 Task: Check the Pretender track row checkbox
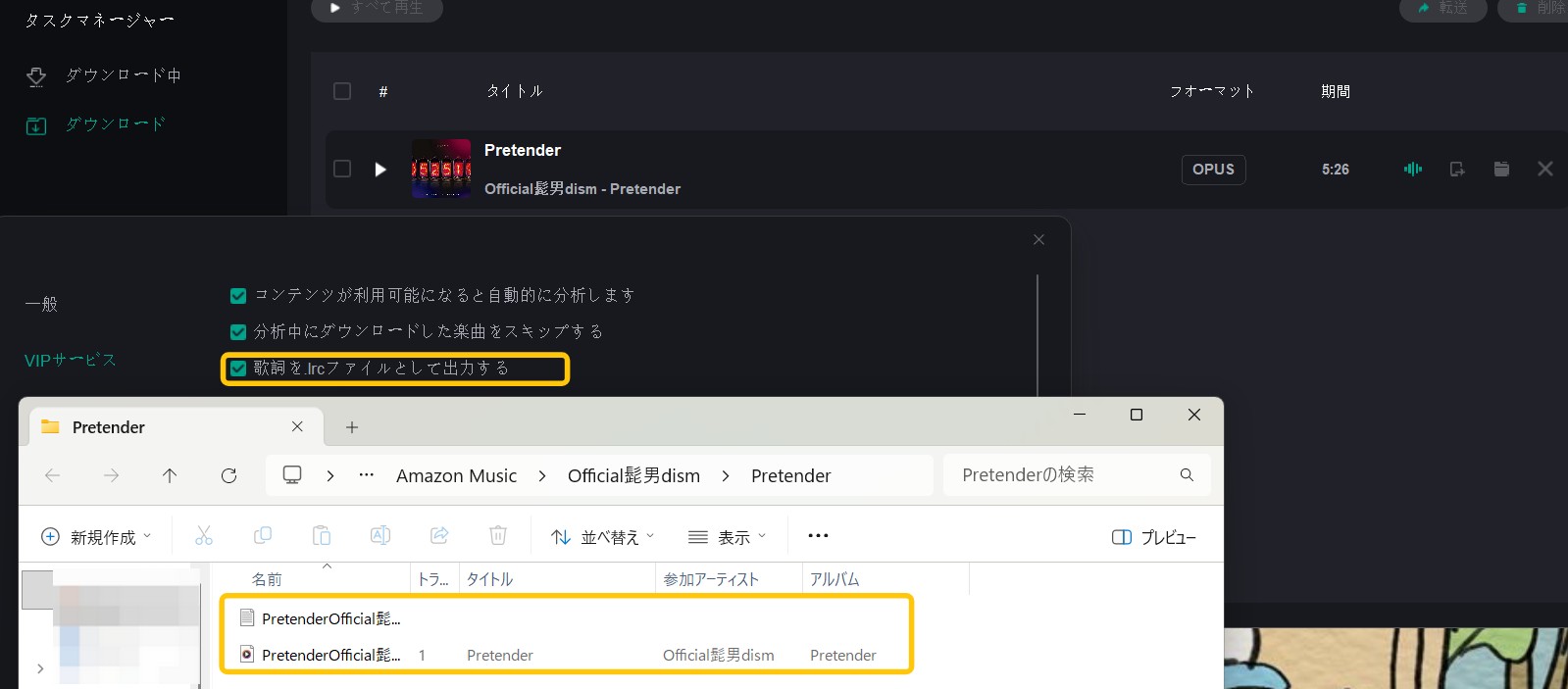[x=342, y=169]
